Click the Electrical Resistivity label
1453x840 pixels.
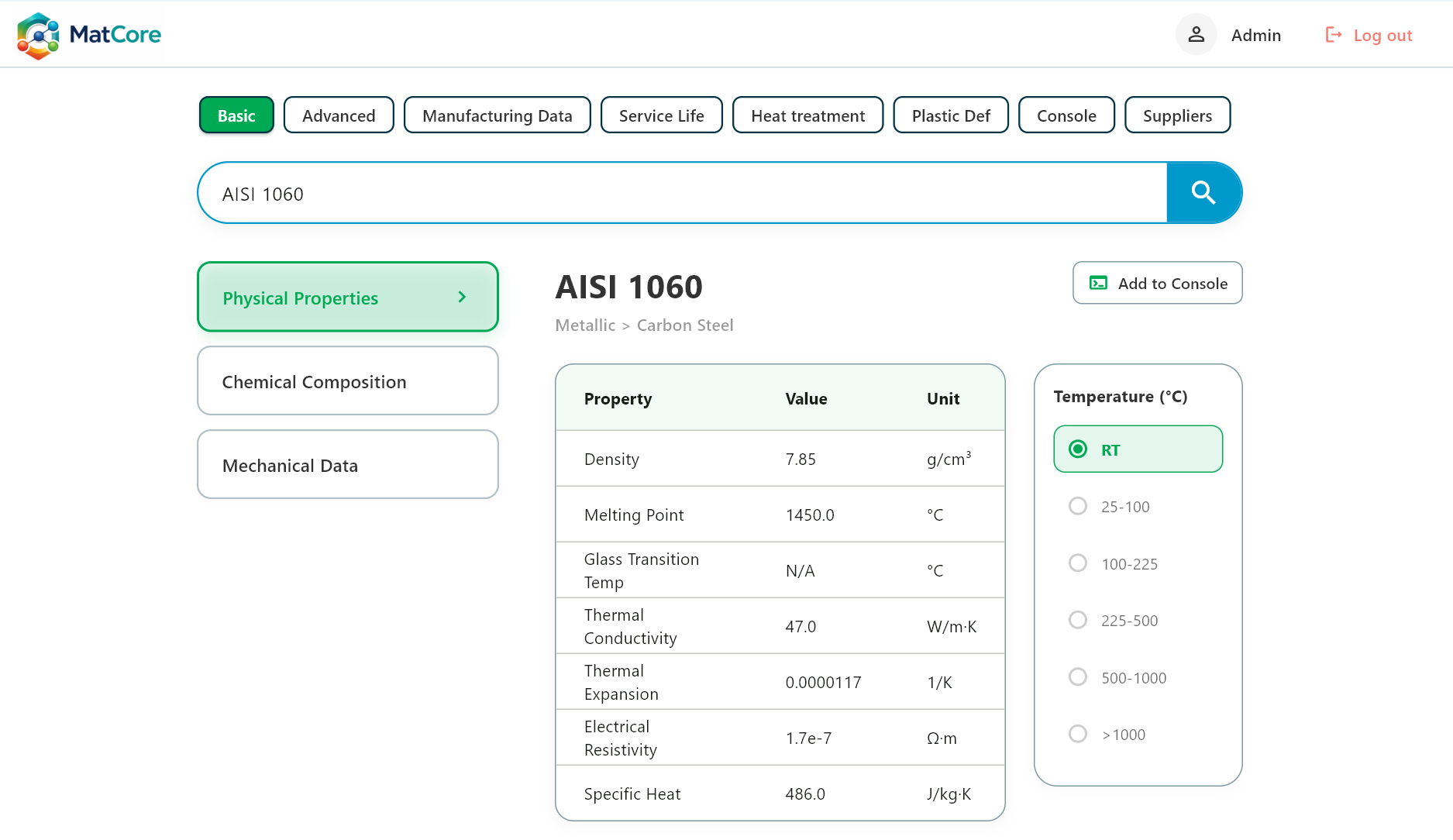[x=621, y=738]
